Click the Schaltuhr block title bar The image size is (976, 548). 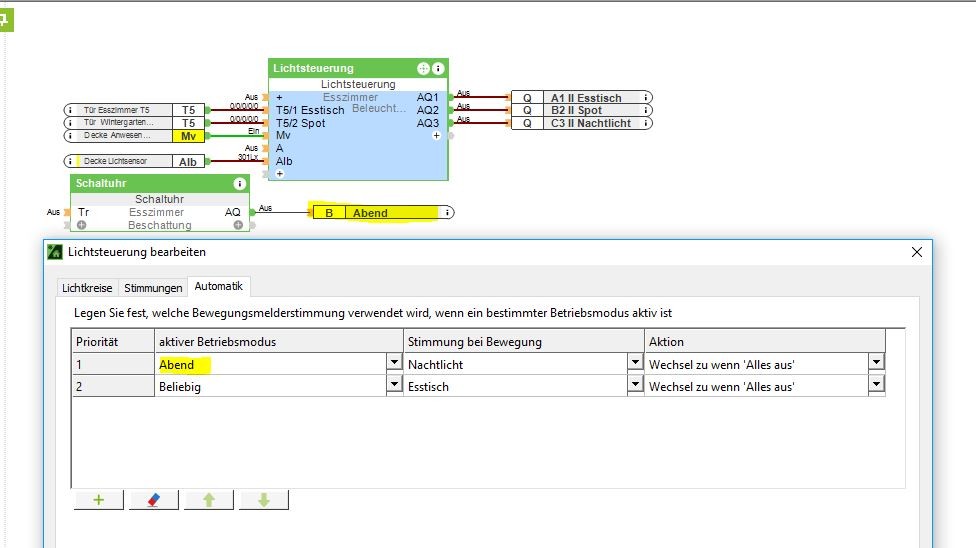pos(159,184)
